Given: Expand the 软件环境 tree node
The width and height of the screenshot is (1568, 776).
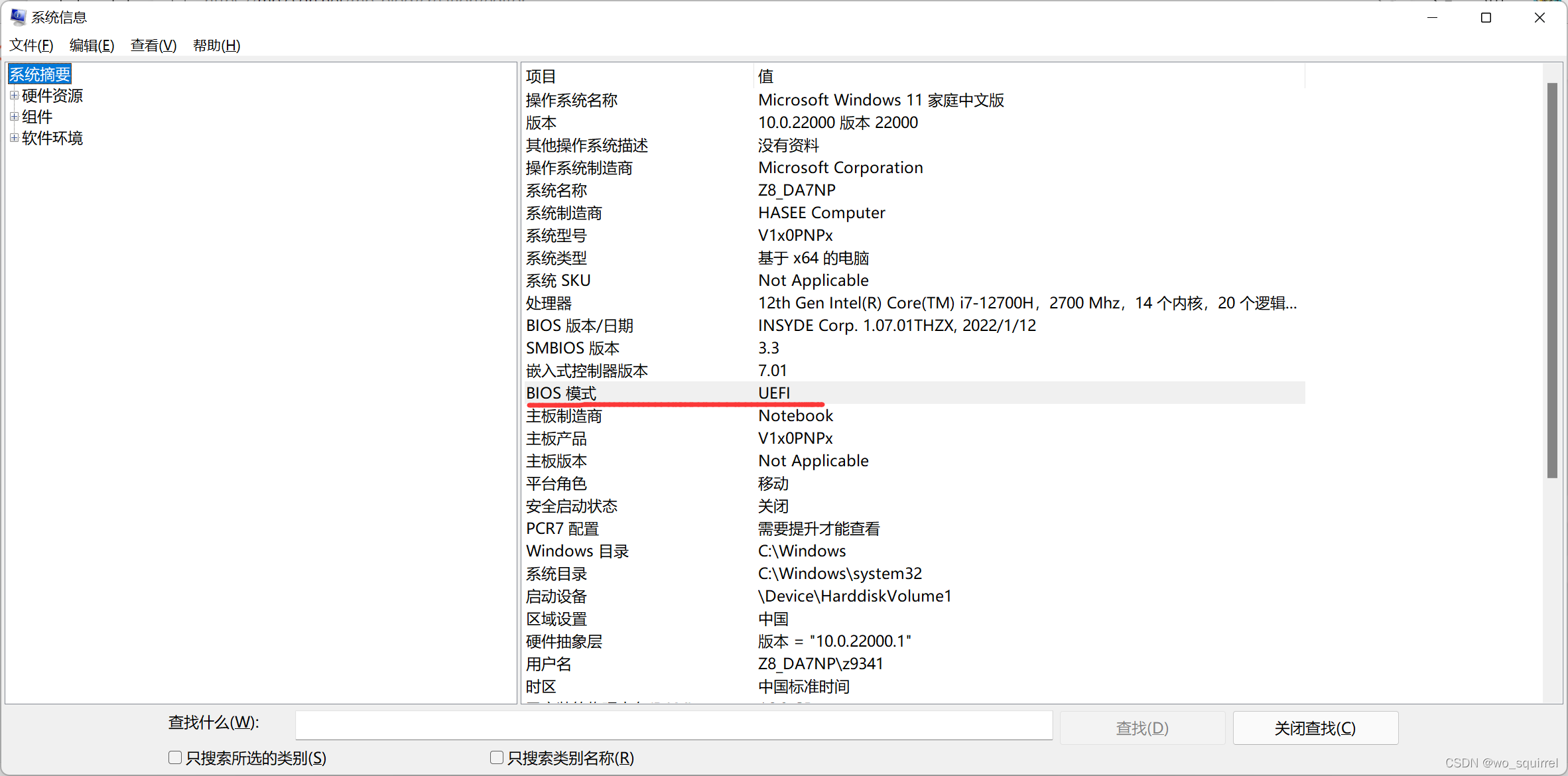Looking at the screenshot, I should [14, 138].
